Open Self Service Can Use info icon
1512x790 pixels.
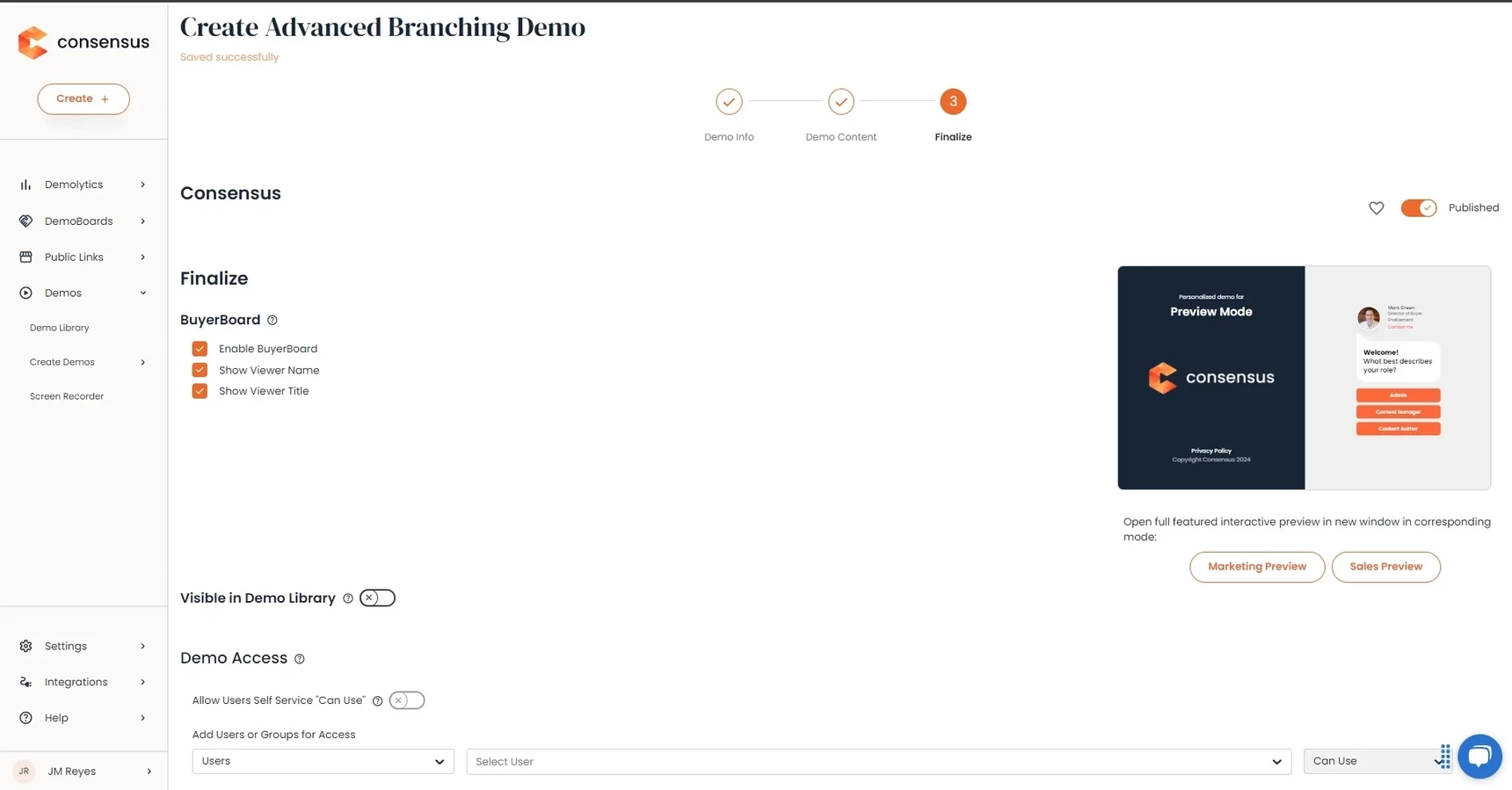[378, 701]
